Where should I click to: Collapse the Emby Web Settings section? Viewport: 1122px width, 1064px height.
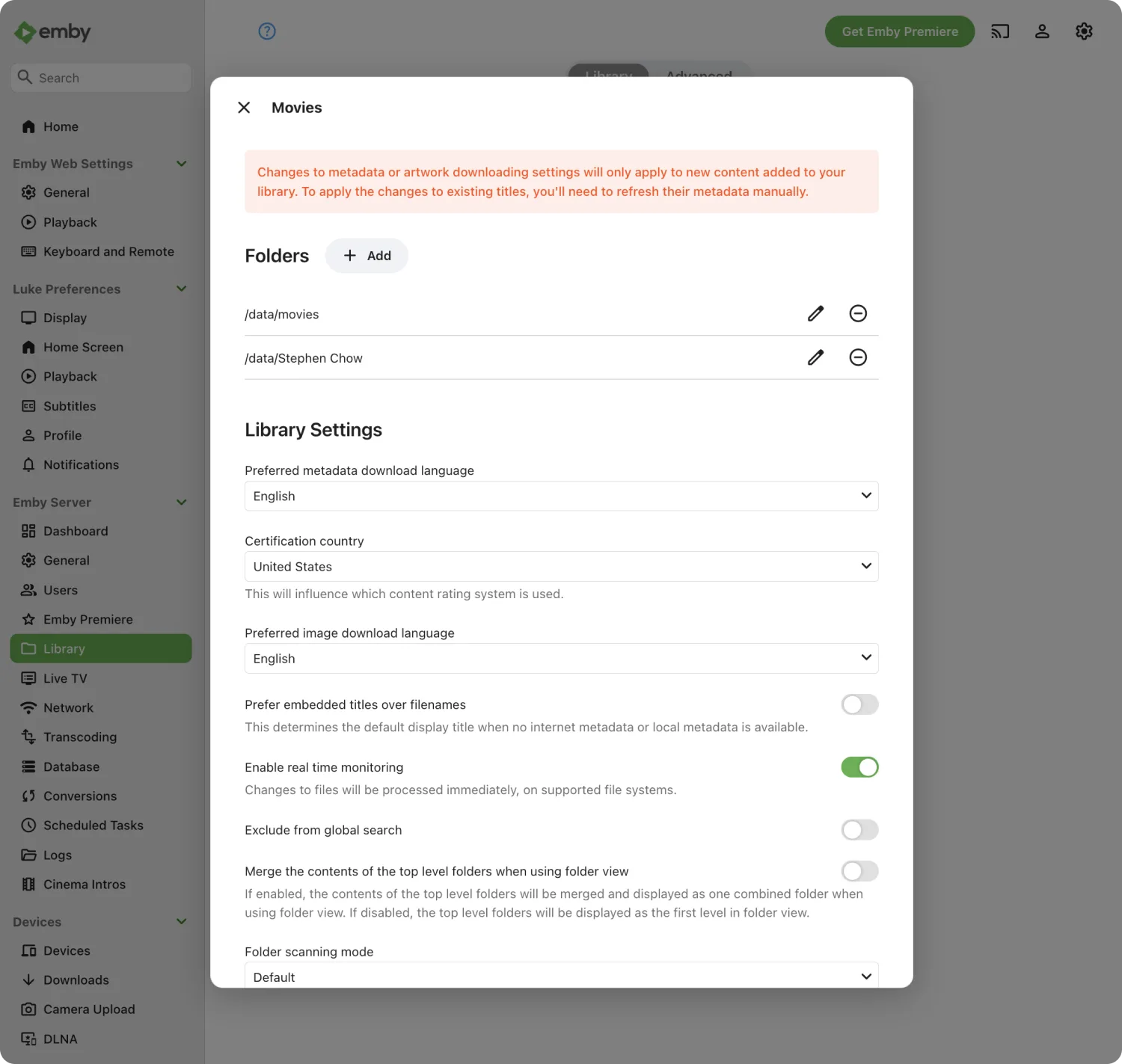pyautogui.click(x=181, y=164)
